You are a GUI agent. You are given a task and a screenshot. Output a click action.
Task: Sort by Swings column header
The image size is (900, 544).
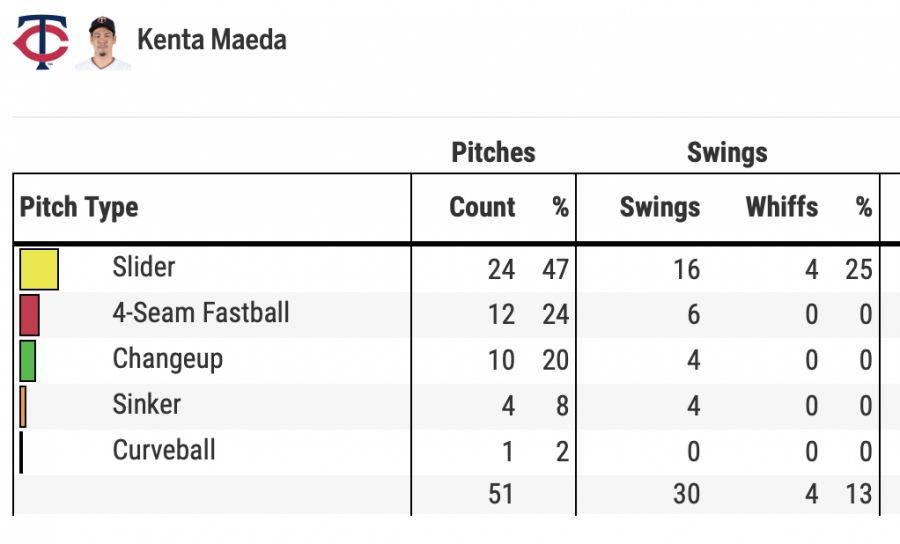659,207
